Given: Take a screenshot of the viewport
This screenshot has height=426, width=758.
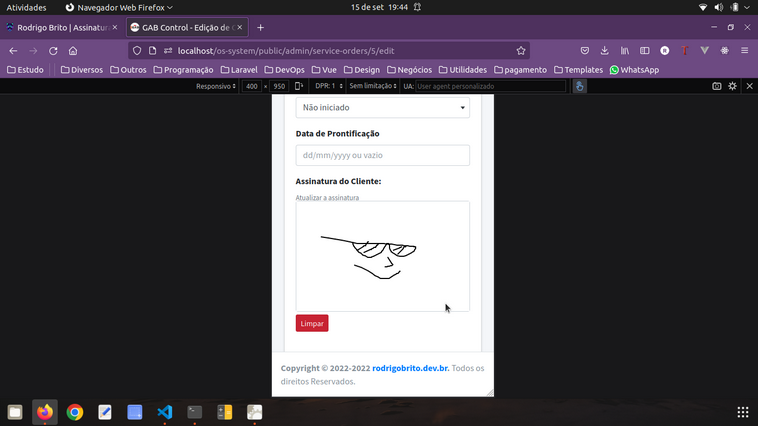Looking at the screenshot, I should tap(717, 86).
